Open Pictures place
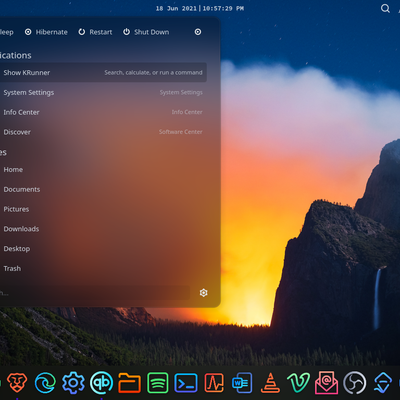This screenshot has width=400, height=400. tap(102, 209)
